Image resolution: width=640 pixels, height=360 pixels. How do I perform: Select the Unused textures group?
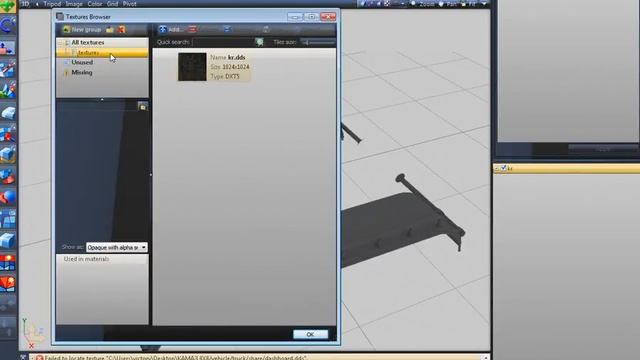coord(82,62)
